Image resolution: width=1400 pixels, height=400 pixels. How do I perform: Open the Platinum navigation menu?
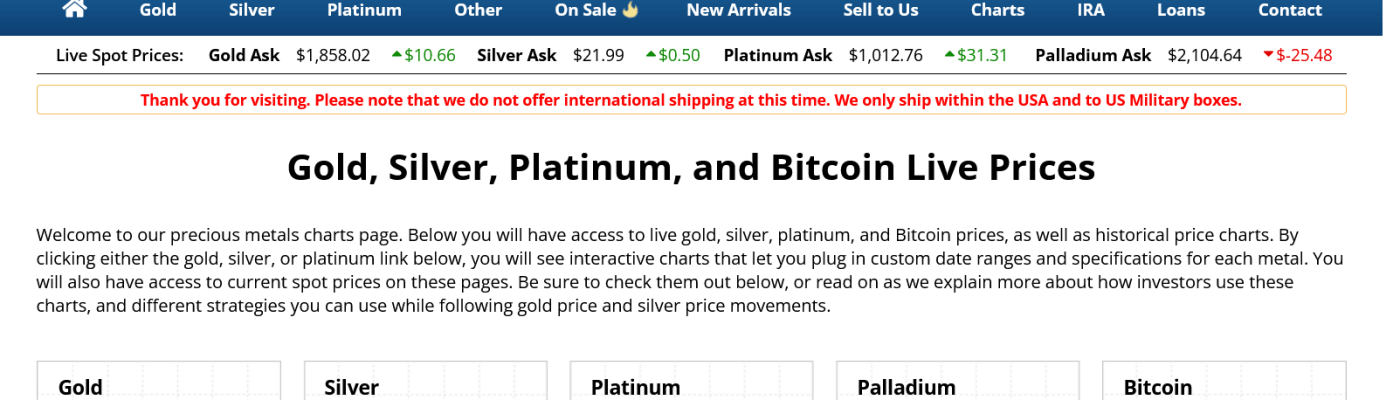pos(364,10)
